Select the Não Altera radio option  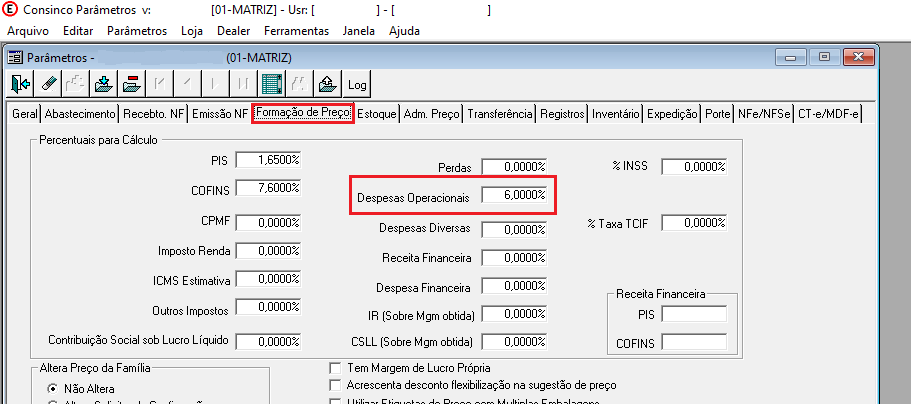point(53,388)
